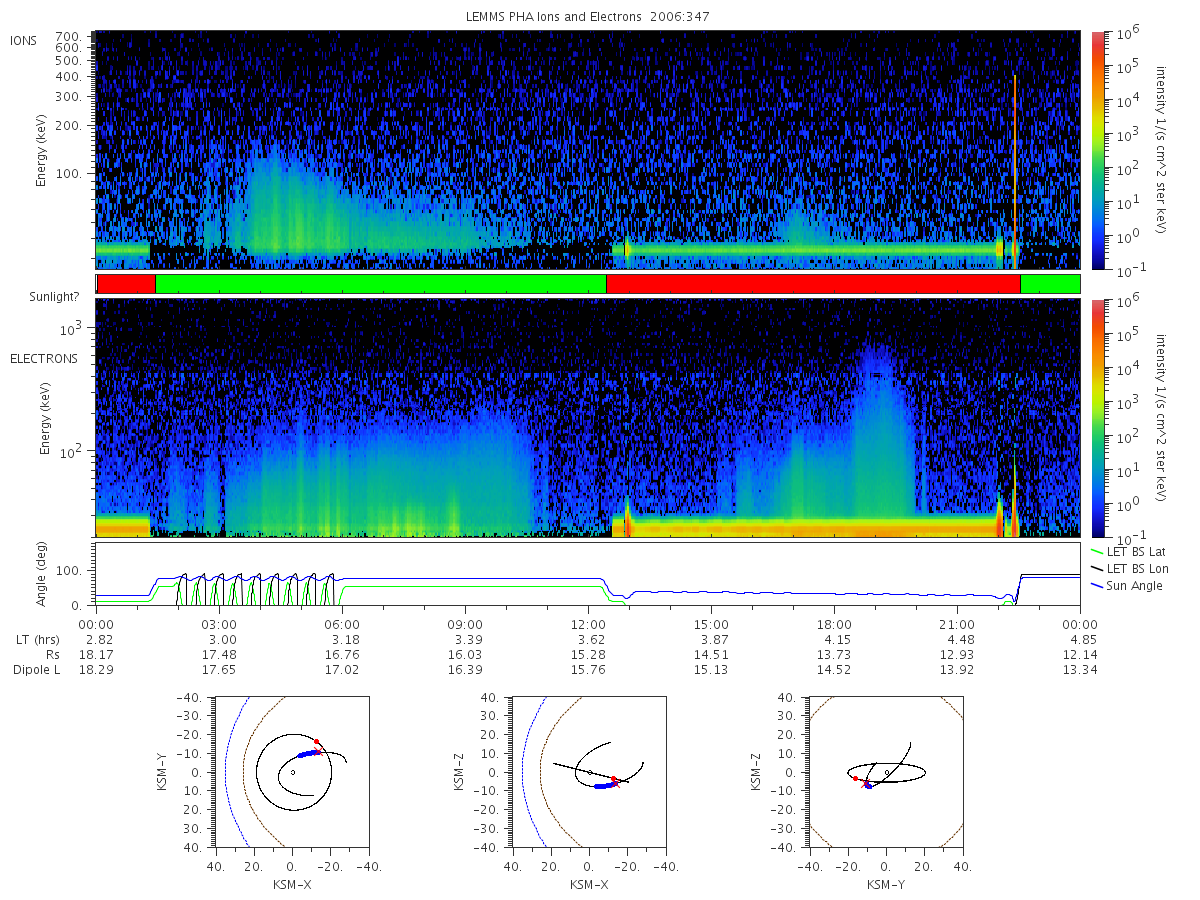Click the Rs value 12.93
1200x900 pixels.
pyautogui.click(x=957, y=654)
